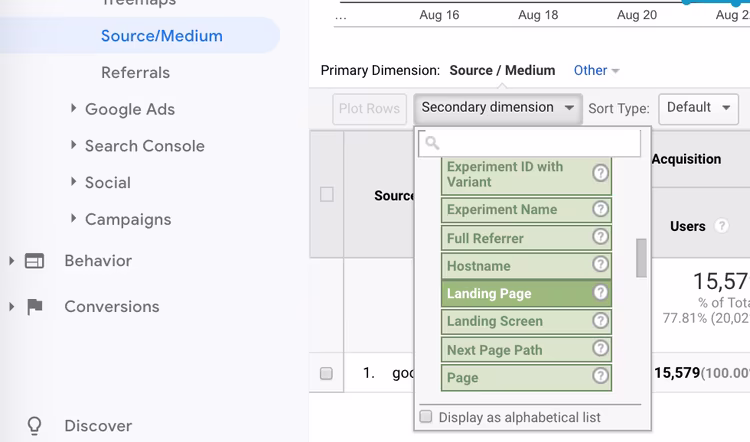Screen dimensions: 750x442
Task: Open help icon next to Landing Page
Action: click(600, 292)
